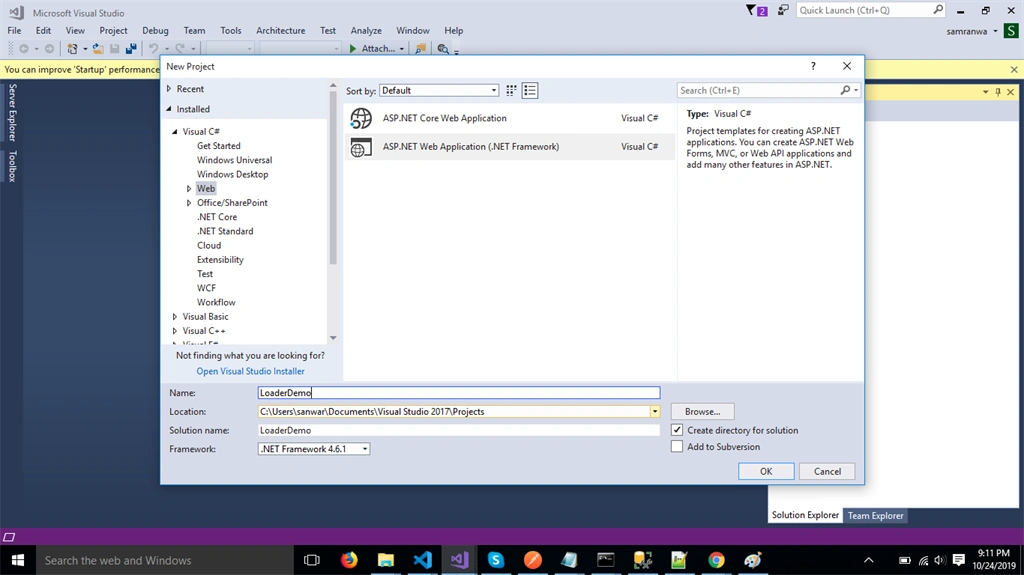
Task: Enable Add to Subversion checkbox
Action: pos(677,446)
